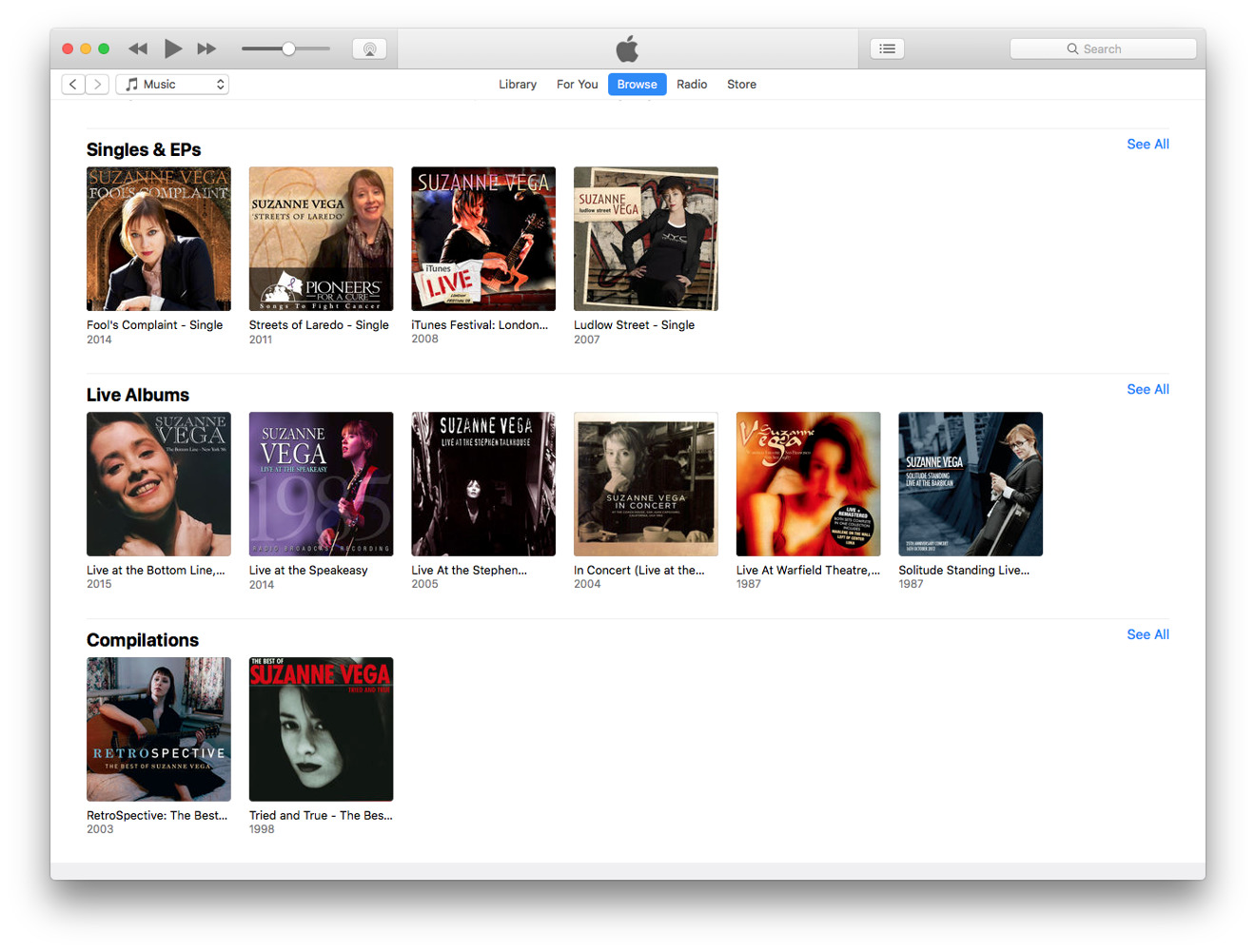
Task: Click the 'iTunes Festival: London...' title
Action: point(480,325)
